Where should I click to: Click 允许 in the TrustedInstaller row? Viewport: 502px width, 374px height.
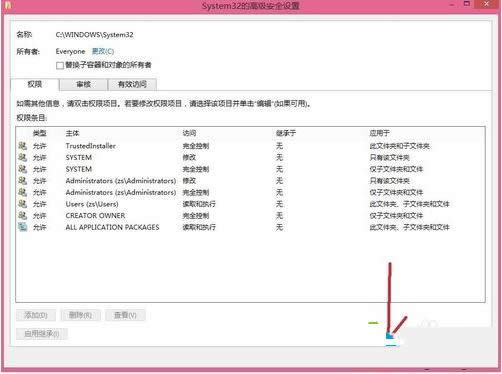pyautogui.click(x=40, y=146)
